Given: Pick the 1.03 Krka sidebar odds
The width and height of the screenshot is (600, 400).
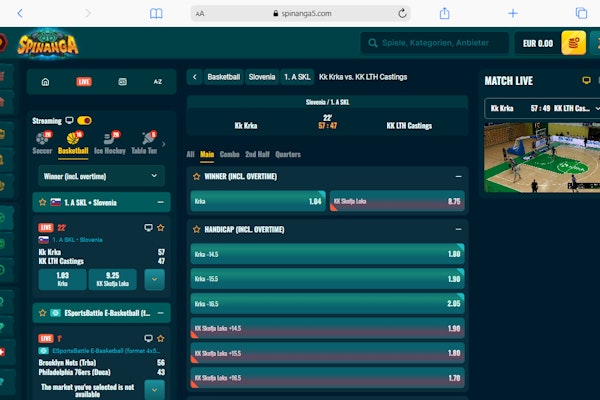Looking at the screenshot, I should tap(63, 279).
